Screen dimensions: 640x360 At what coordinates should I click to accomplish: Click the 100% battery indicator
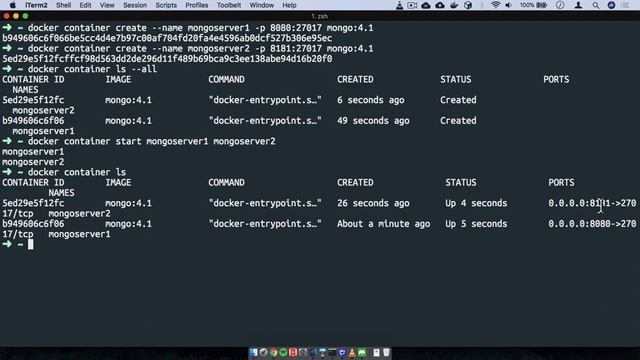tap(533, 5)
